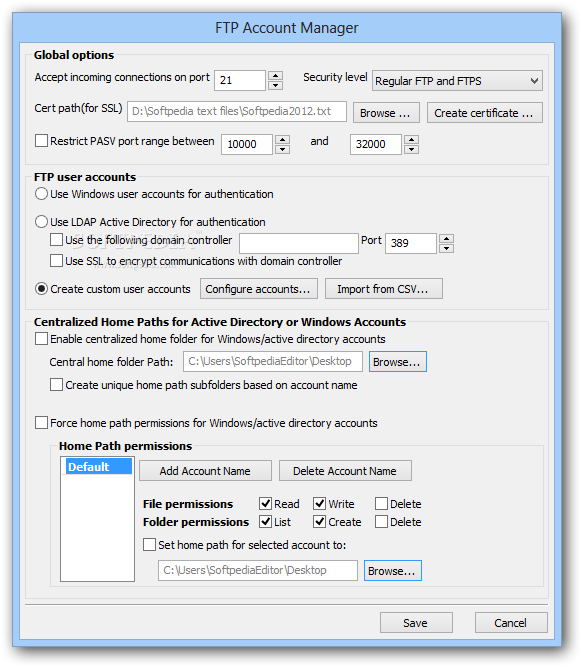This screenshot has height=667, width=582.
Task: Click Delete Account Name button
Action: (345, 471)
